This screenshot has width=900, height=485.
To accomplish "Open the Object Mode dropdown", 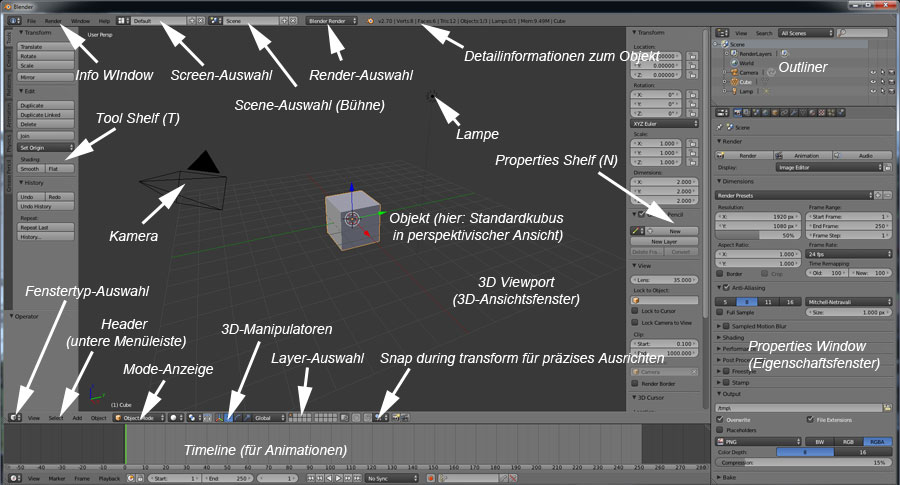I will tap(138, 417).
